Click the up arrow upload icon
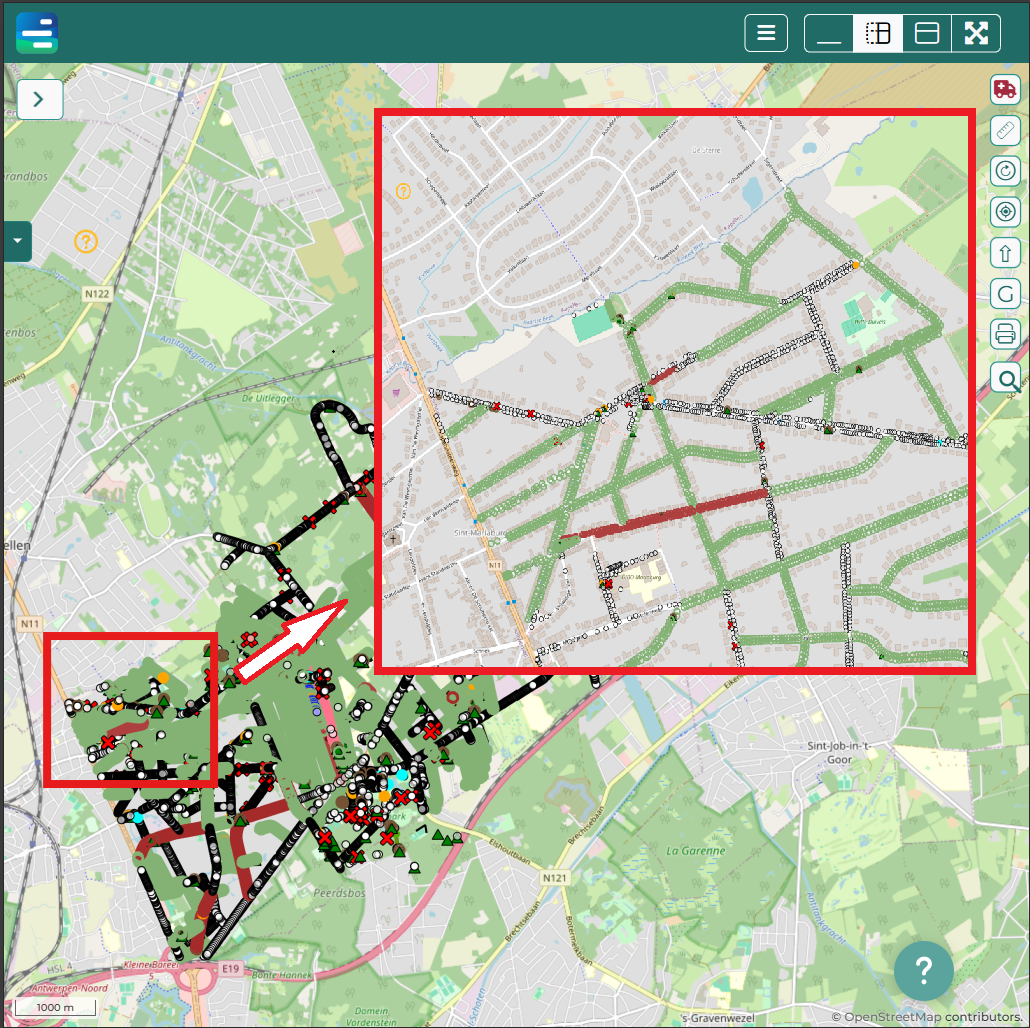 point(1005,252)
